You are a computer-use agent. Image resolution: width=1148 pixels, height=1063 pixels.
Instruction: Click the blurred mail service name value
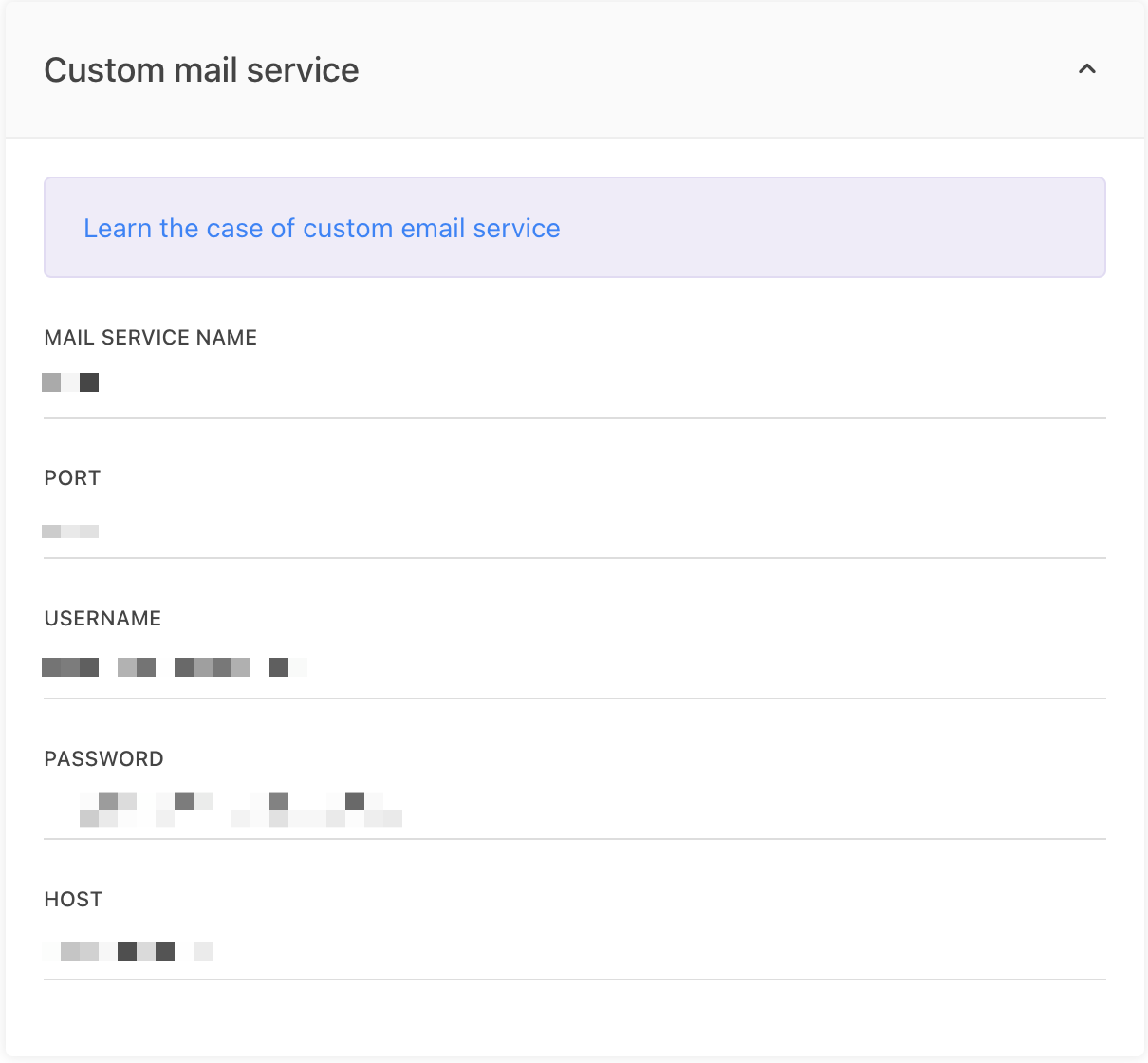click(70, 382)
